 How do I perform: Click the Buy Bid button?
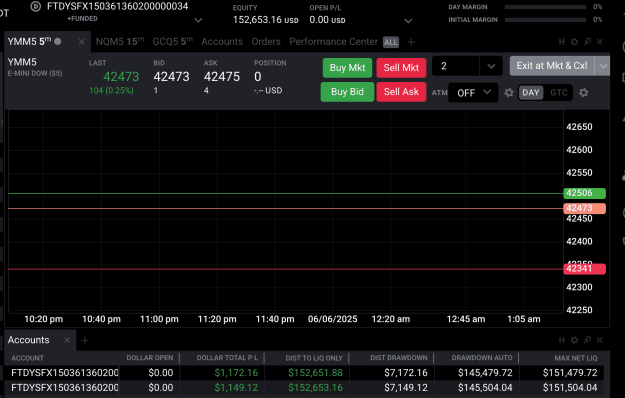click(347, 92)
